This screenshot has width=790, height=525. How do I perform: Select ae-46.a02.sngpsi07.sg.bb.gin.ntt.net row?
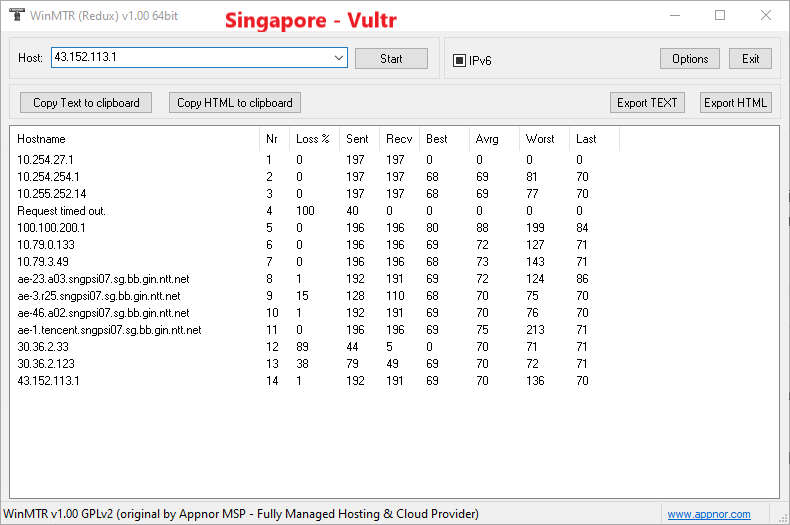click(315, 313)
